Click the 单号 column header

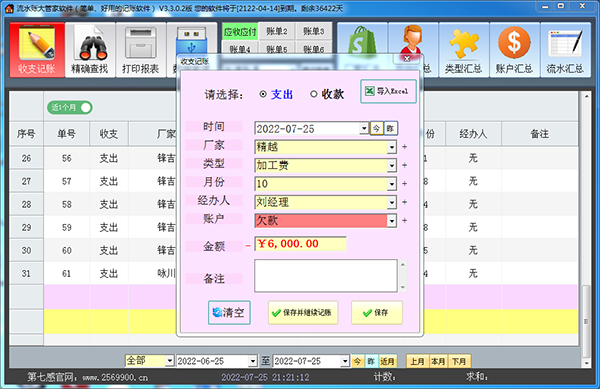pyautogui.click(x=67, y=134)
